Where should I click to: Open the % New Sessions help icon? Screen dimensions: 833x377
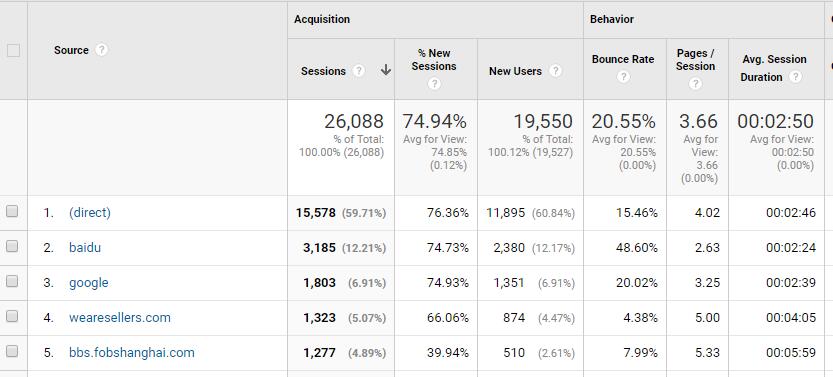tap(434, 83)
